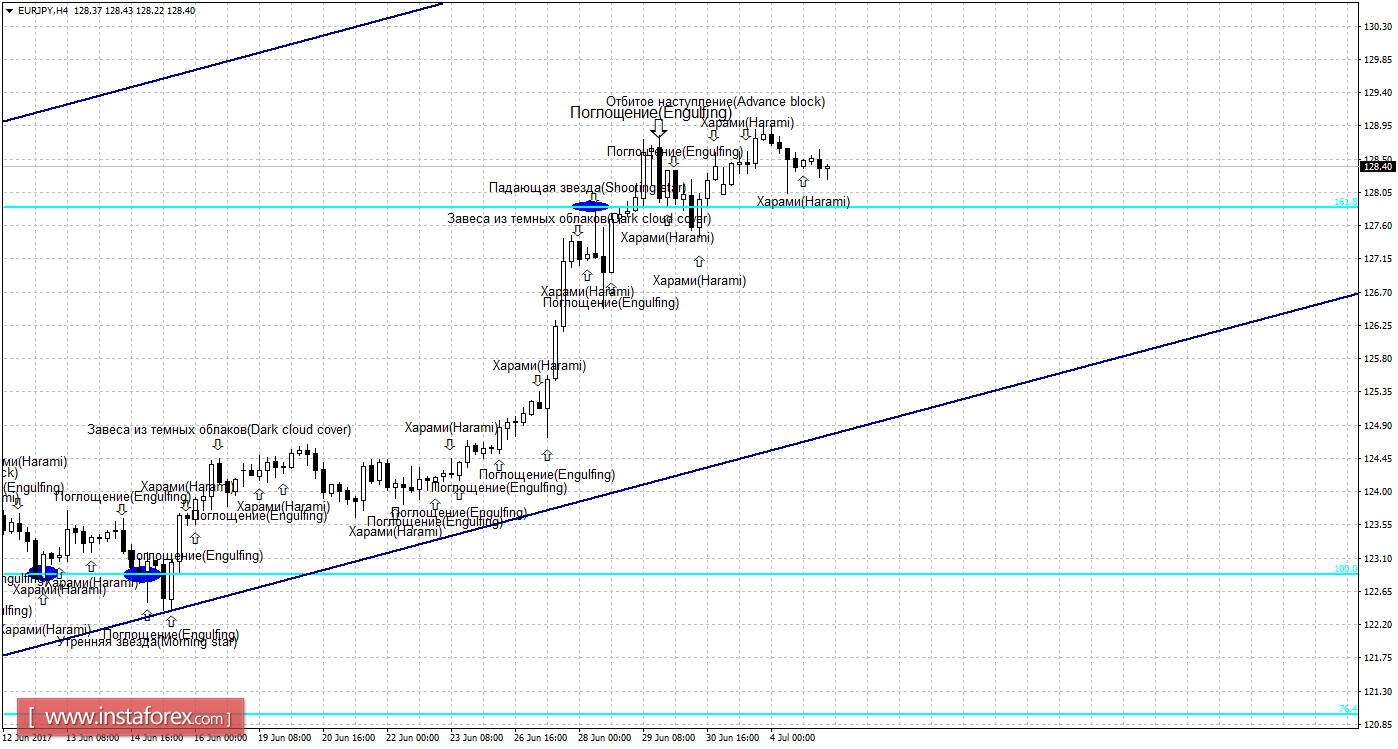Click the current price tag 128.40
The width and height of the screenshot is (1398, 749).
tap(1379, 167)
